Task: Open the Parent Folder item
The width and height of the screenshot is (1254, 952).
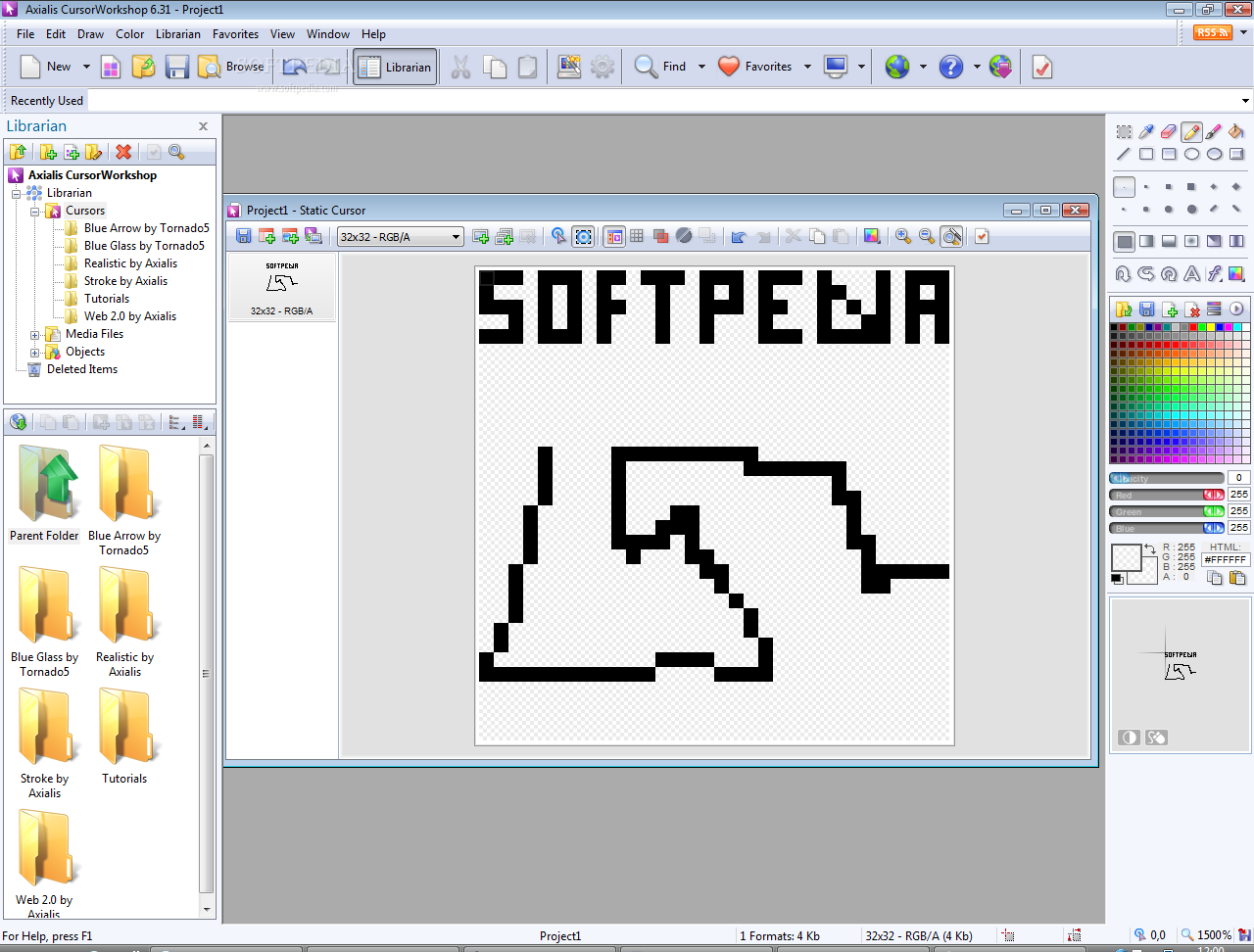Action: tap(45, 494)
